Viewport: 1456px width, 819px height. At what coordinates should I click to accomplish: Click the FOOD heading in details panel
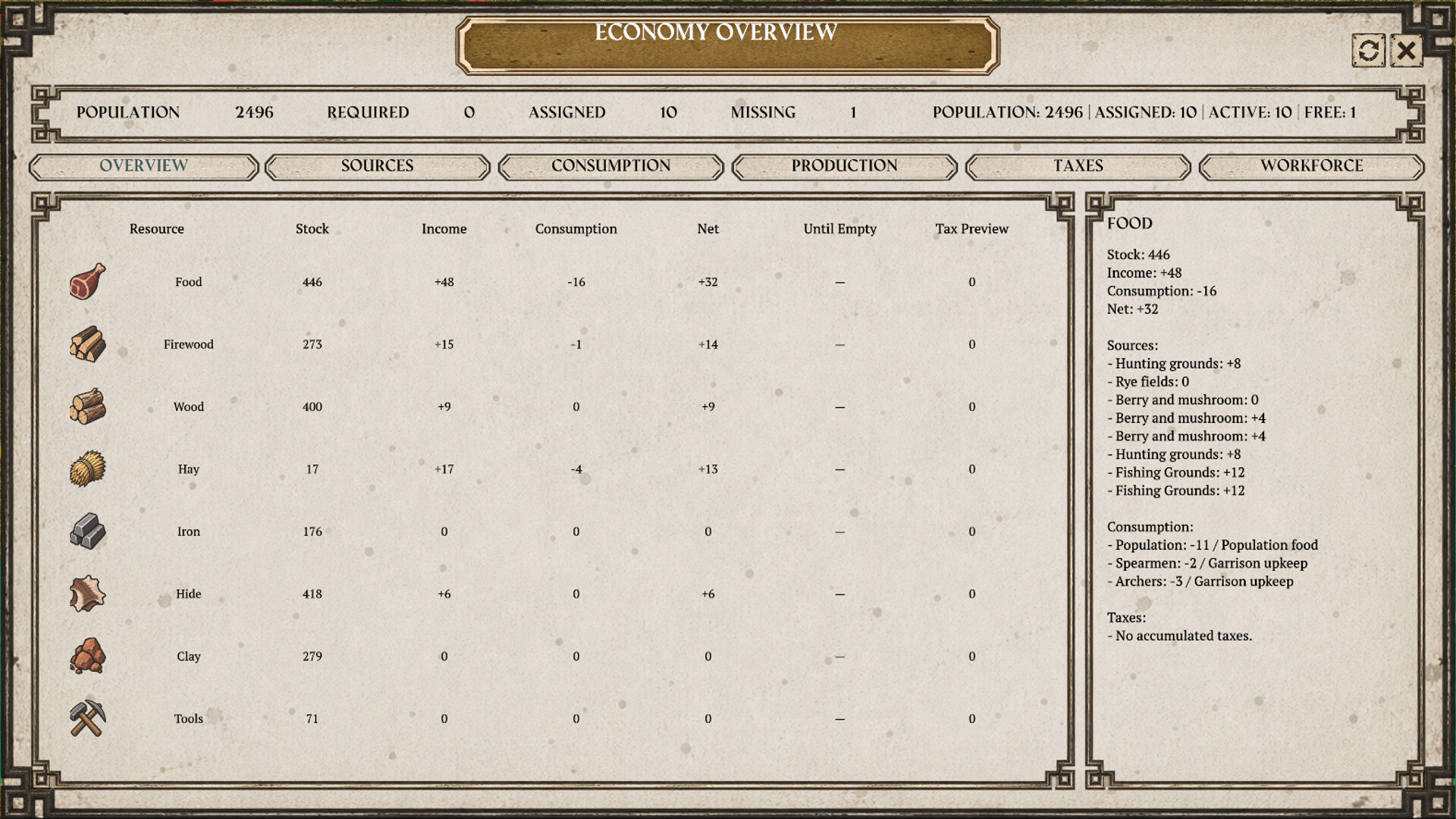point(1130,224)
